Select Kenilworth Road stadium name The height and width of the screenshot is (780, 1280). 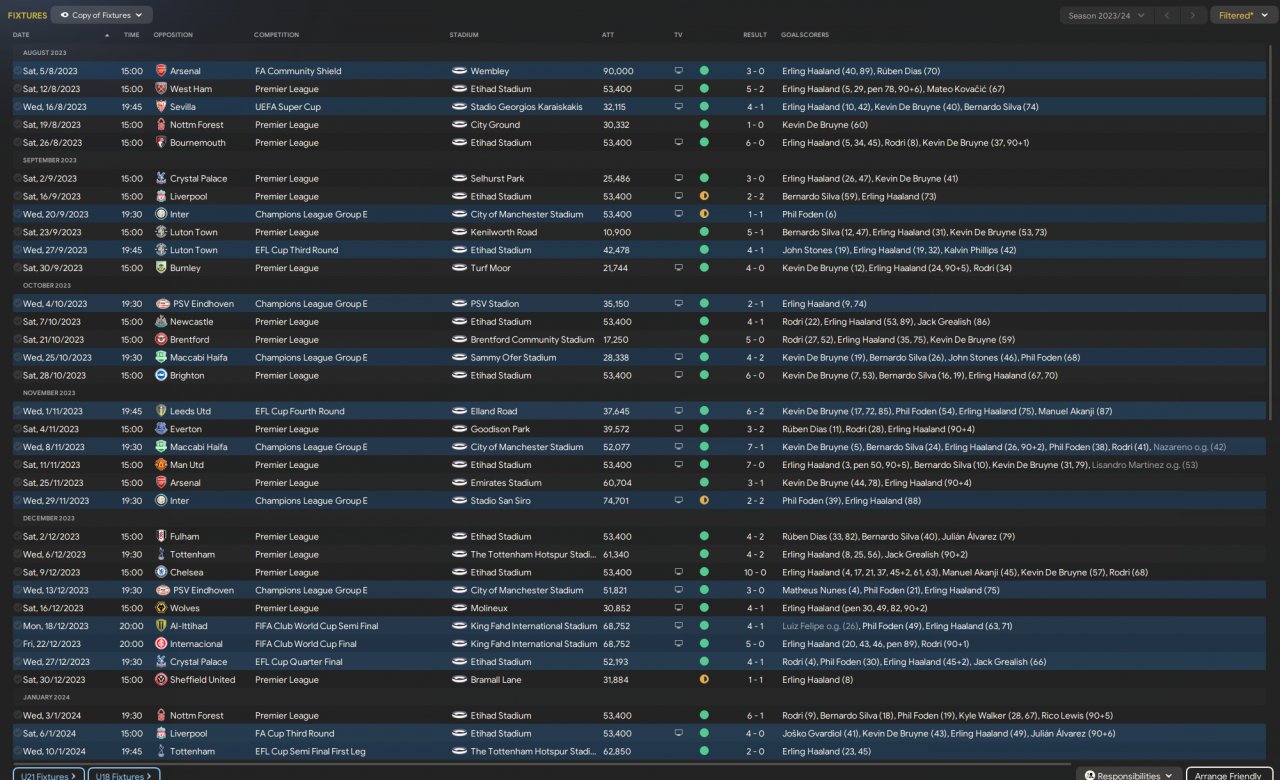[504, 232]
